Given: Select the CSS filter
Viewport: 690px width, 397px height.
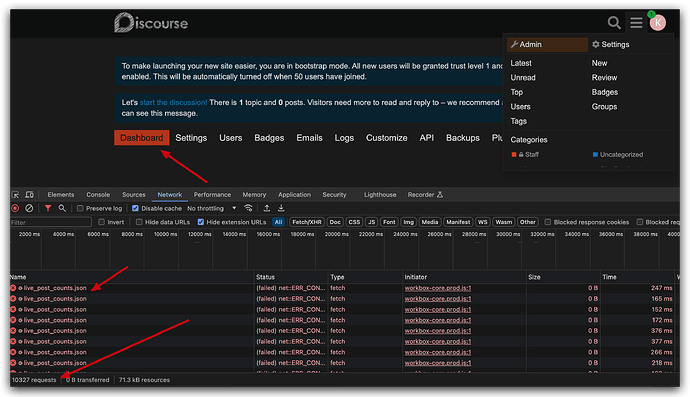Looking at the screenshot, I should tap(354, 222).
